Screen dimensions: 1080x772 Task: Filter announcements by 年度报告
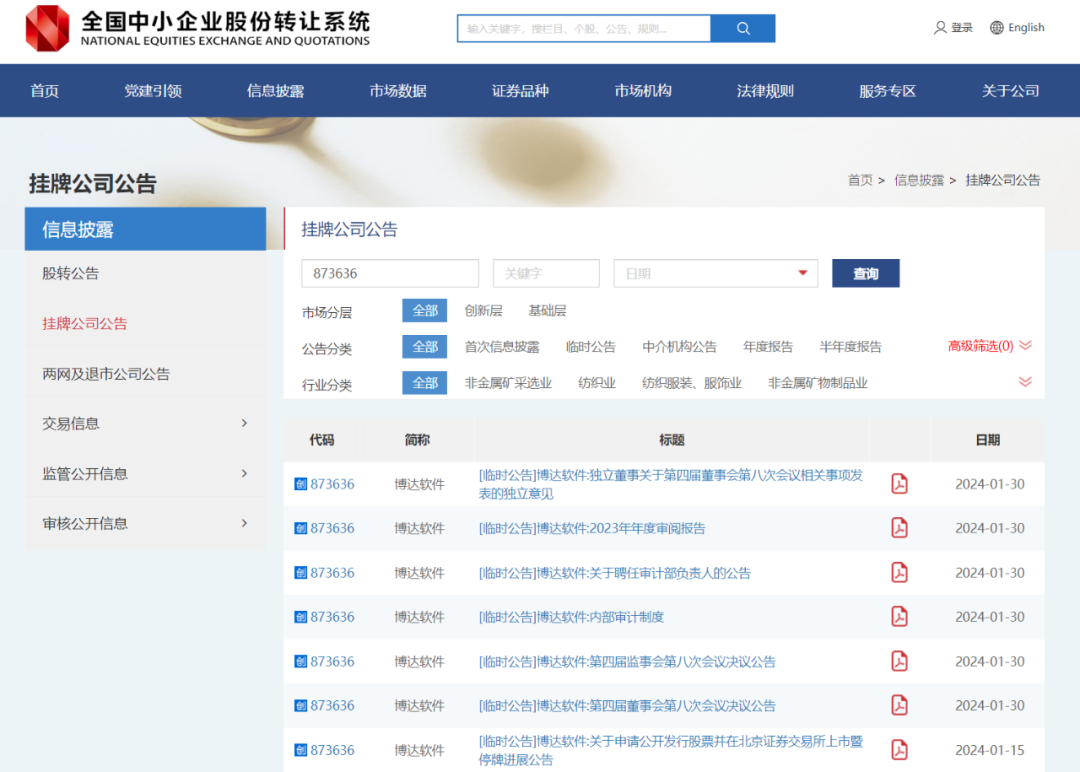768,346
